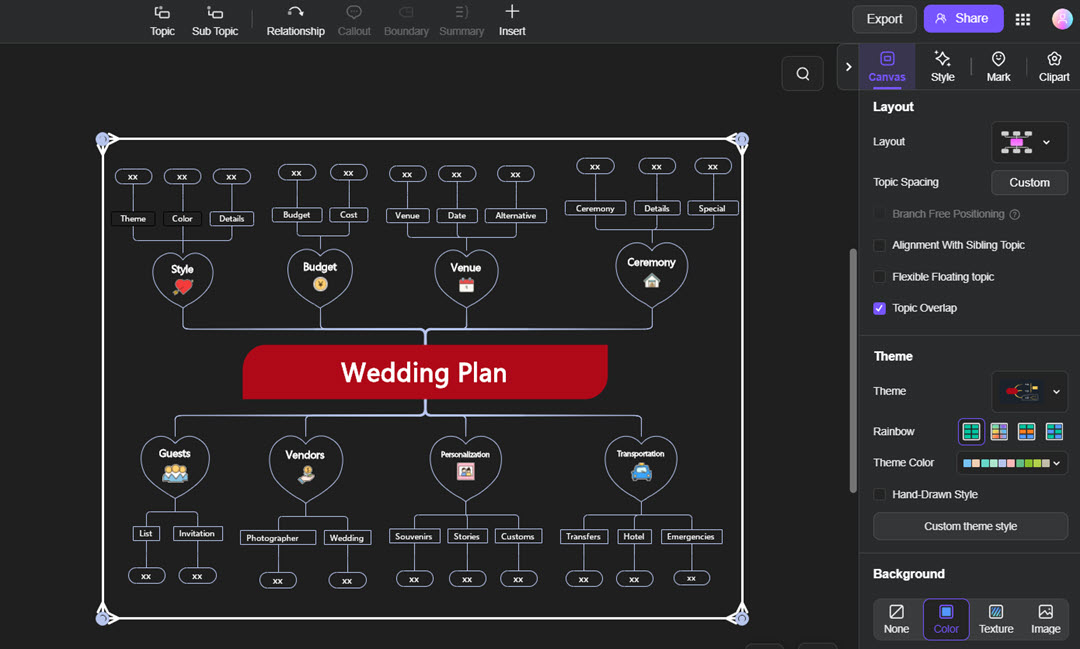
Task: Open Custom topic spacing settings
Action: point(1029,182)
